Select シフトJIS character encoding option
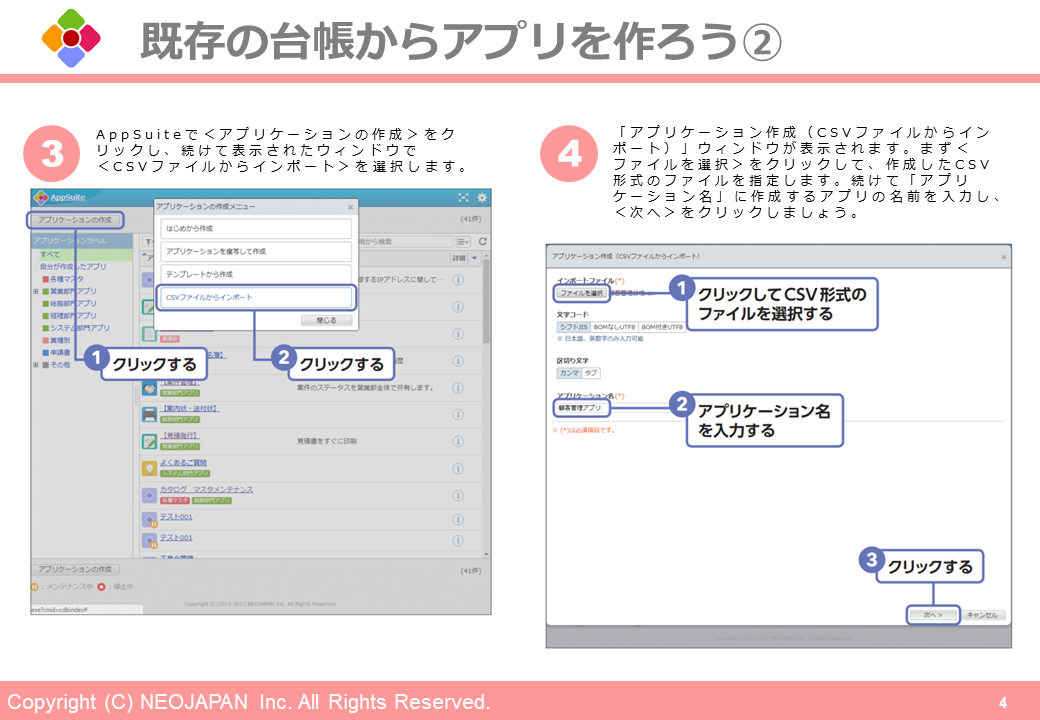The image size is (1040, 720). point(573,327)
